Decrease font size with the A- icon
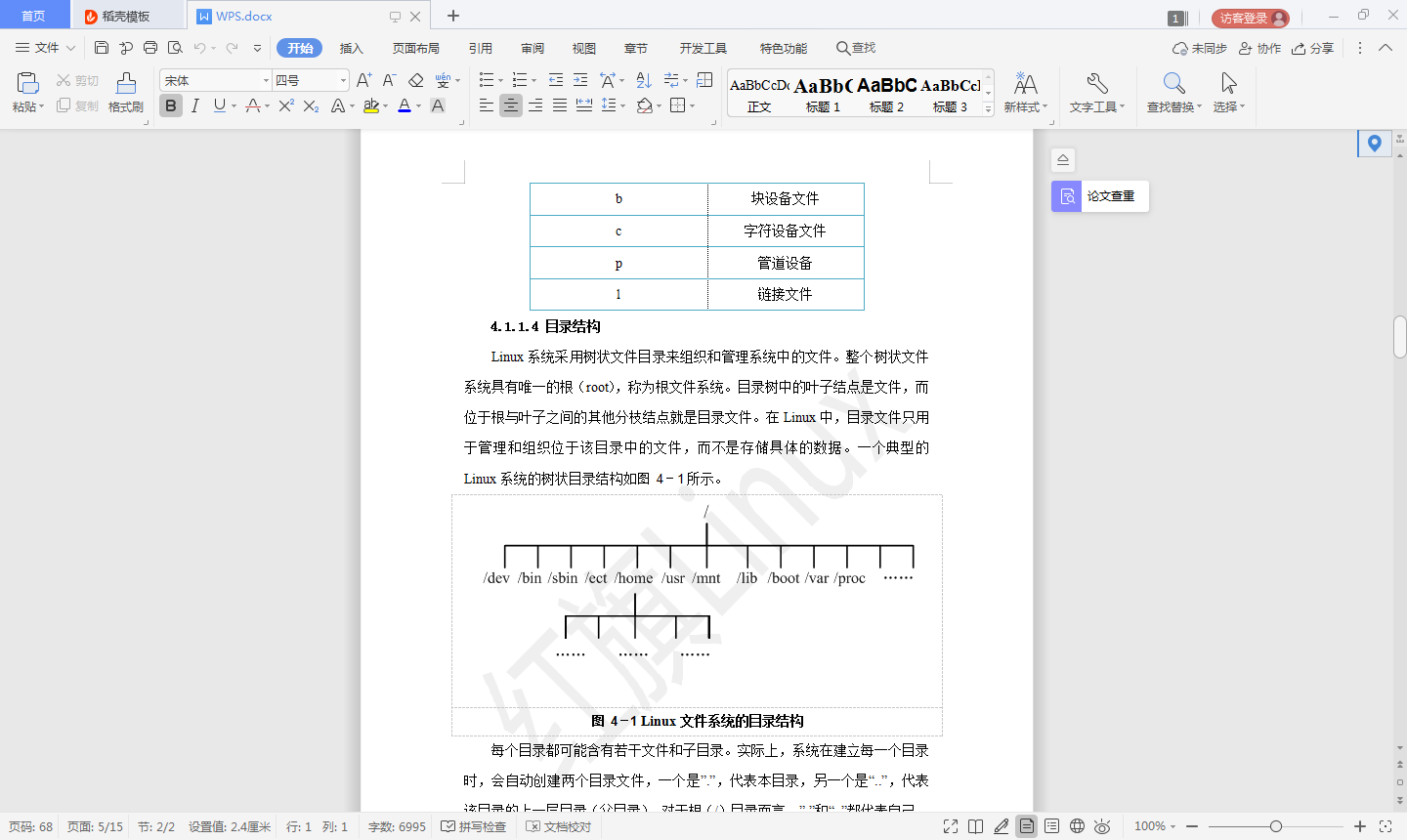The width and height of the screenshot is (1407, 840). (x=389, y=80)
